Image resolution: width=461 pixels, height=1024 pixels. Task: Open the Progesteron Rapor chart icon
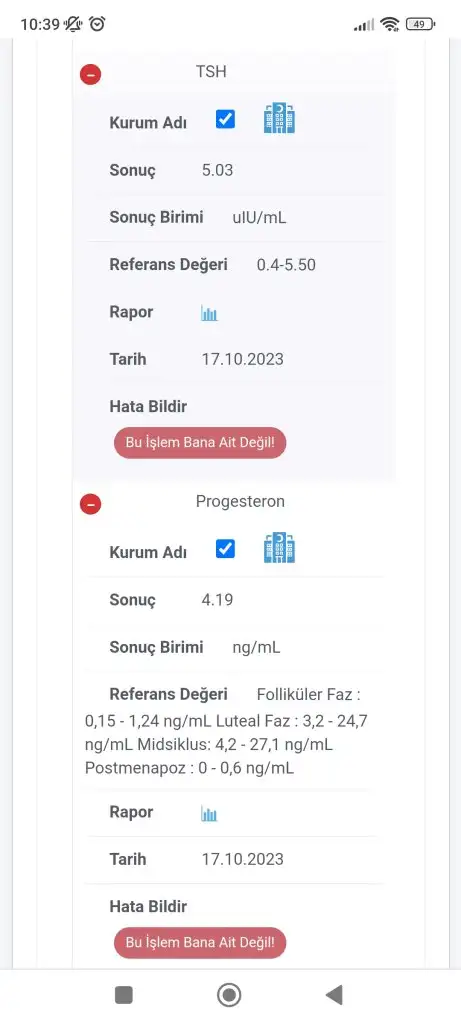(x=209, y=814)
